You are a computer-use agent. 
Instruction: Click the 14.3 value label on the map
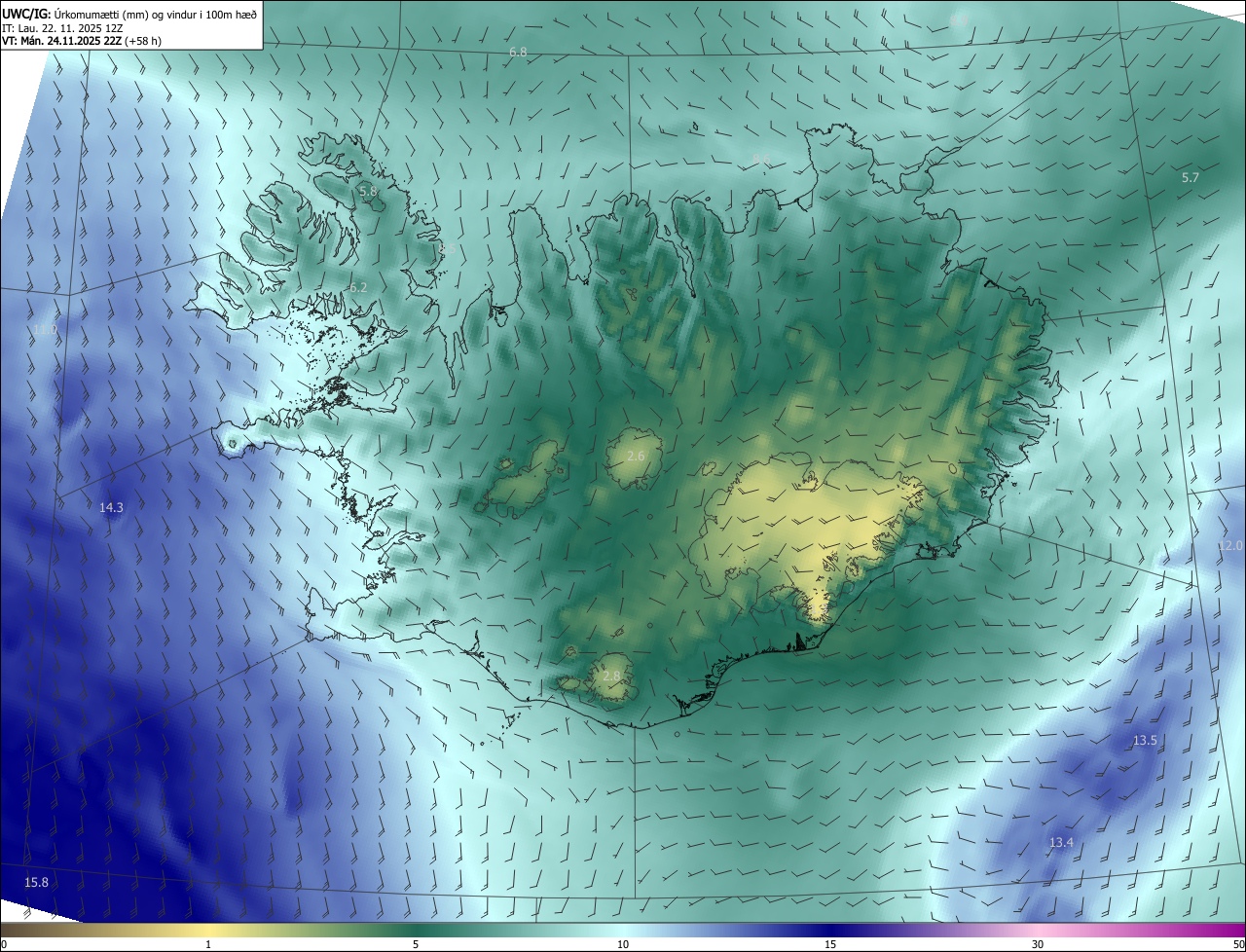click(112, 507)
